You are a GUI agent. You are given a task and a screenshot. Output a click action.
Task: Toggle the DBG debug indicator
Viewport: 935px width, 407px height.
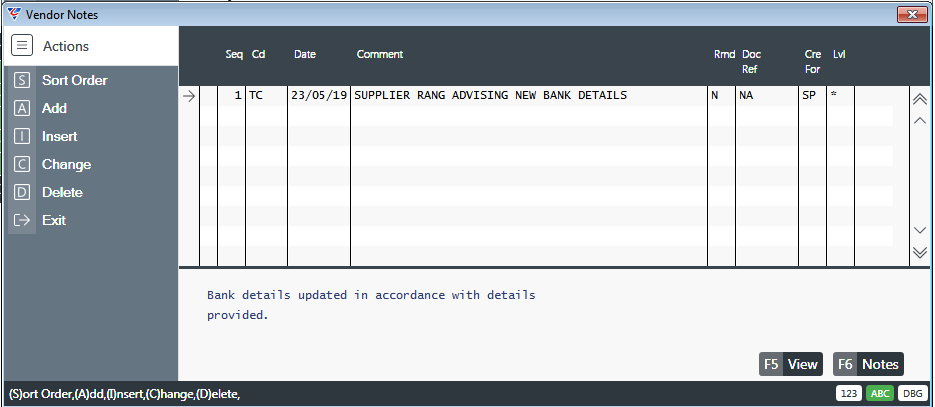[912, 394]
